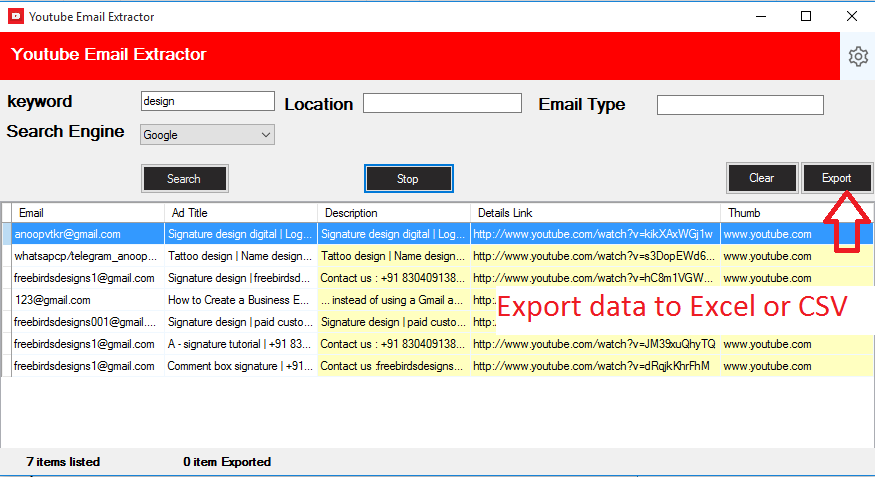875x477 pixels.
Task: Sort by the Description column header
Action: pyautogui.click(x=393, y=213)
